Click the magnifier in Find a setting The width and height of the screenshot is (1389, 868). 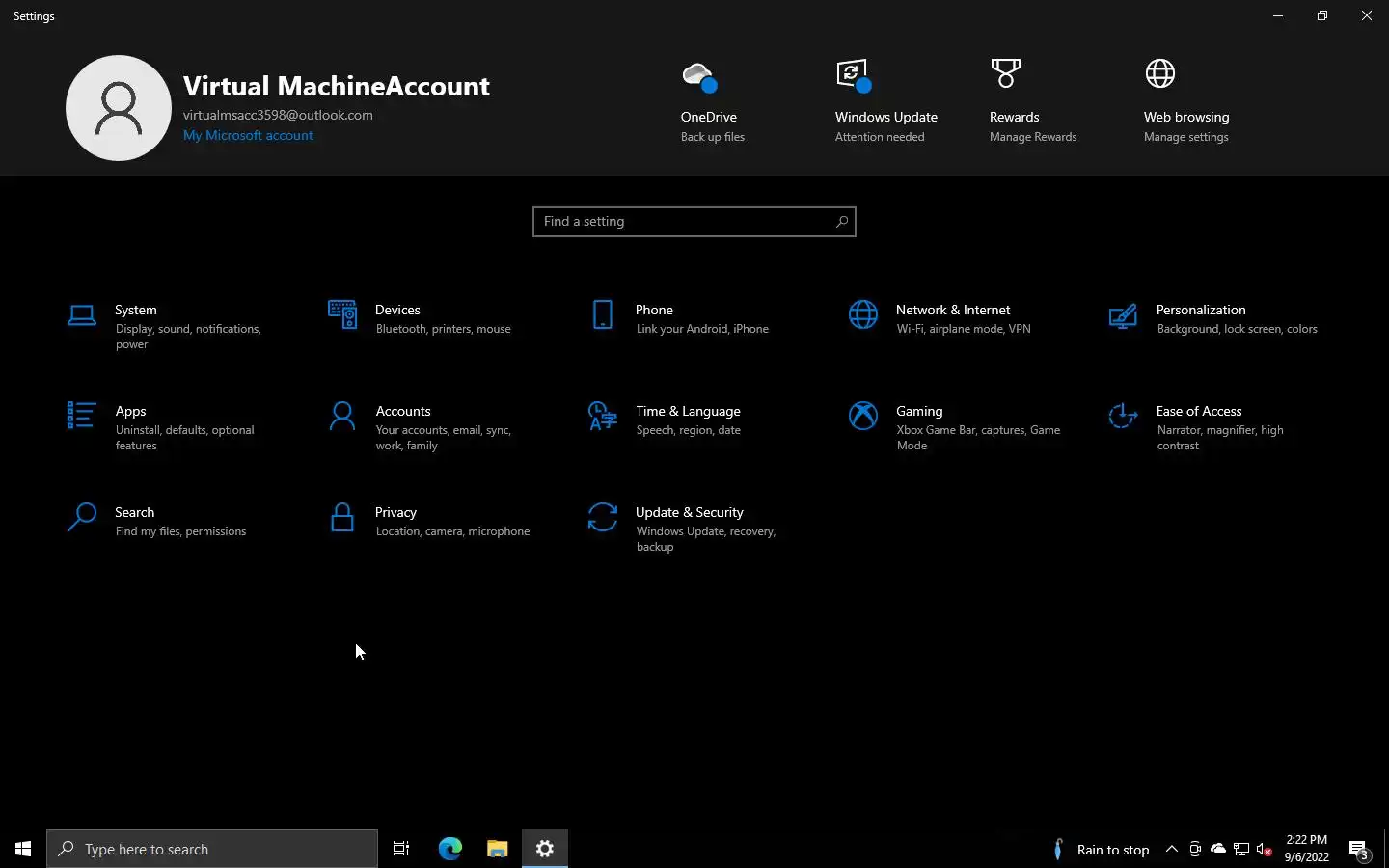click(841, 222)
